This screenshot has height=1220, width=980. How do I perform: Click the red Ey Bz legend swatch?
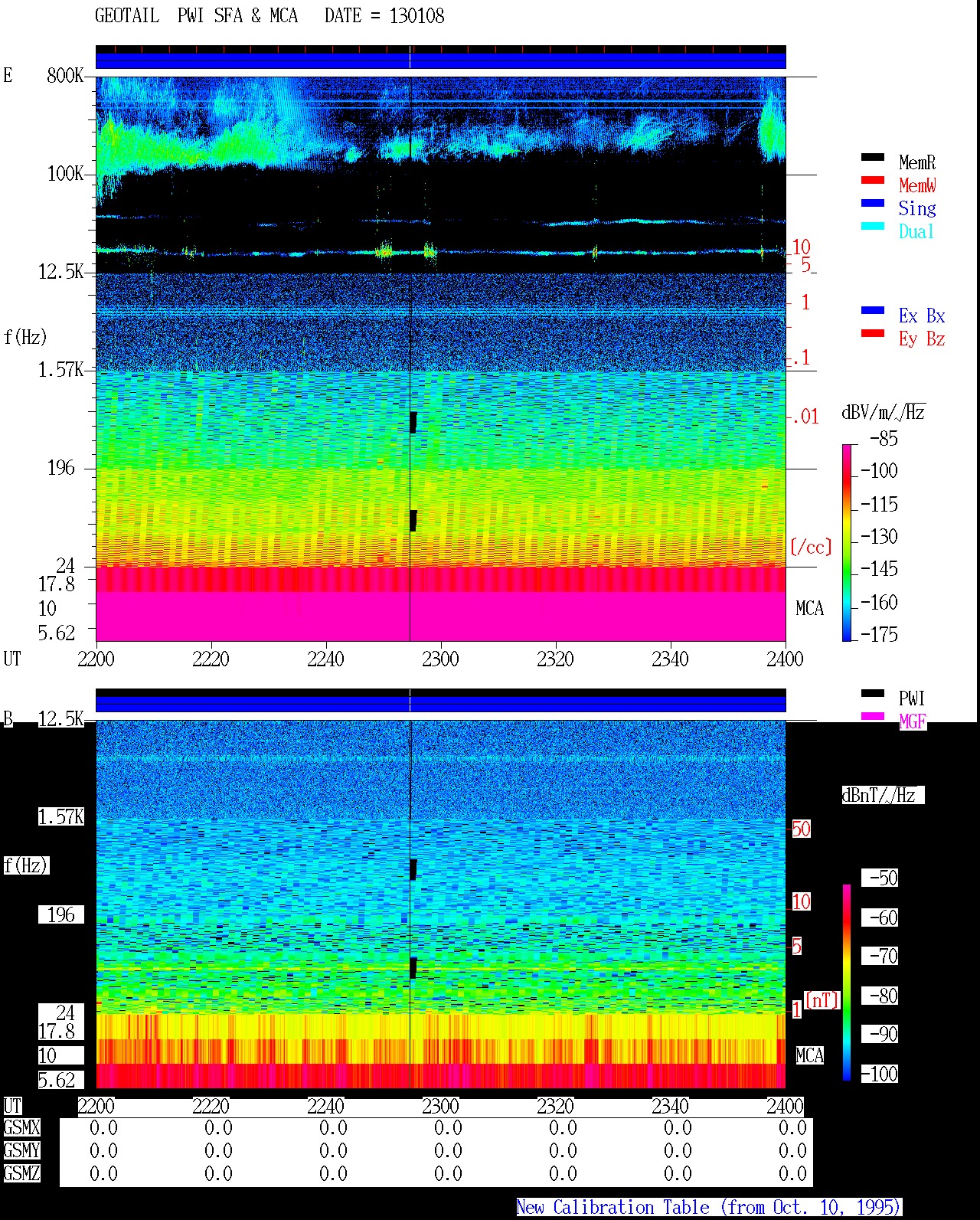[x=873, y=333]
